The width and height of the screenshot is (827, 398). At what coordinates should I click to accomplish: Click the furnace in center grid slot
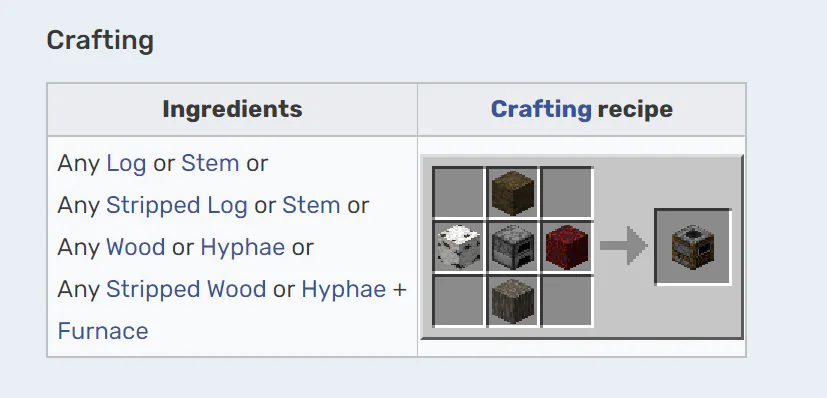coord(512,247)
